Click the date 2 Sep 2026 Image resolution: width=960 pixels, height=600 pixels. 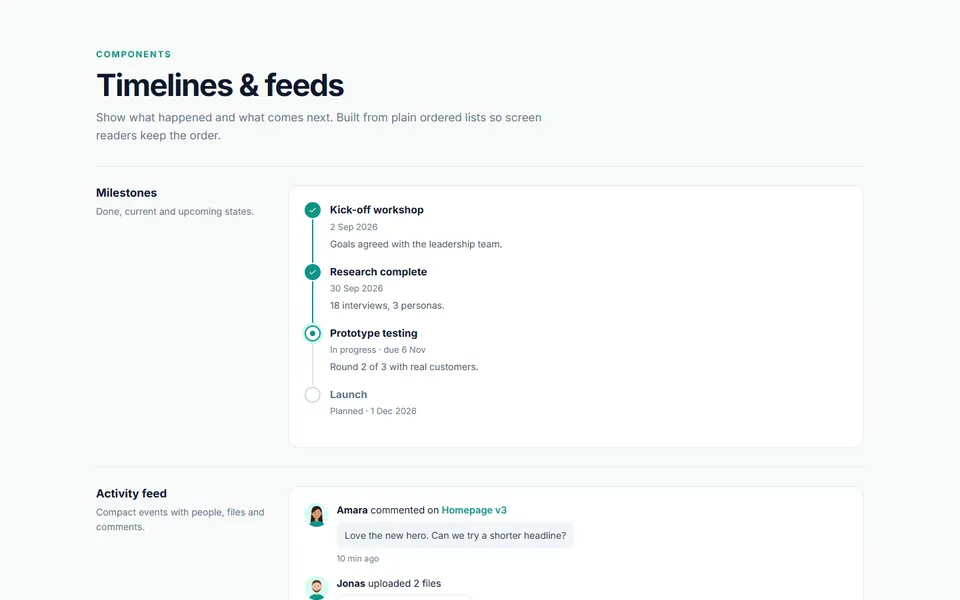[x=353, y=227]
